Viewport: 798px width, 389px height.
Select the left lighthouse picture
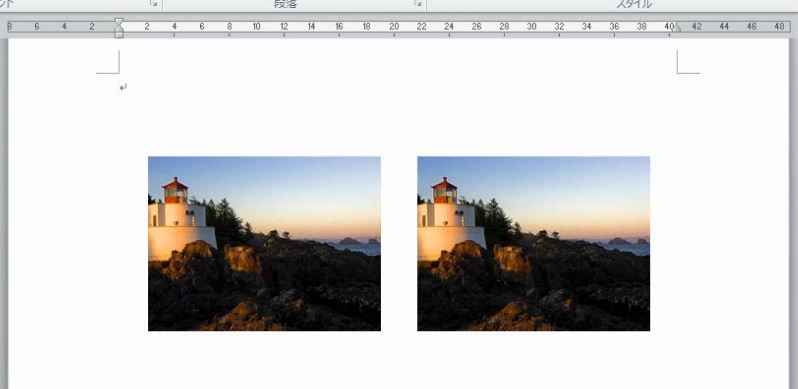(264, 243)
